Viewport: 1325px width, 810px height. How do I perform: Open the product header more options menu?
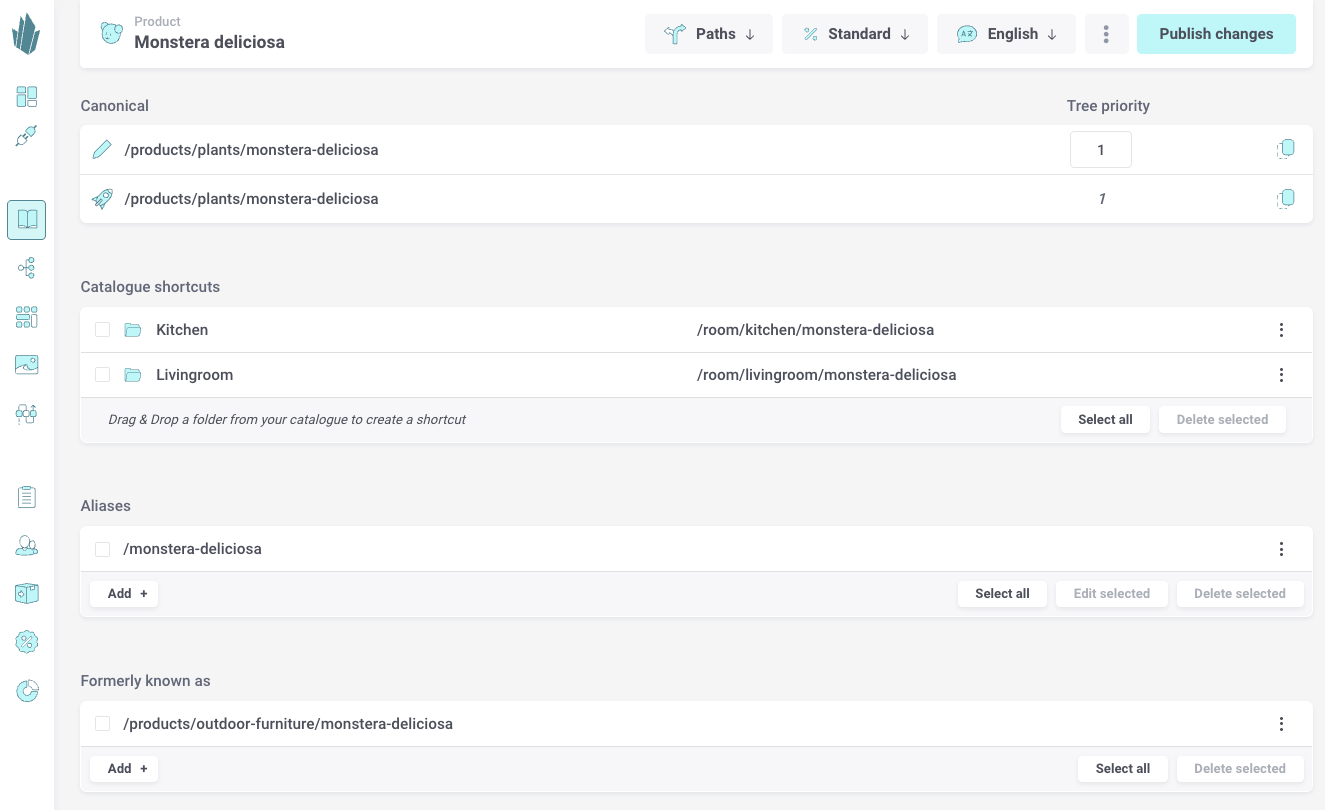pyautogui.click(x=1106, y=34)
